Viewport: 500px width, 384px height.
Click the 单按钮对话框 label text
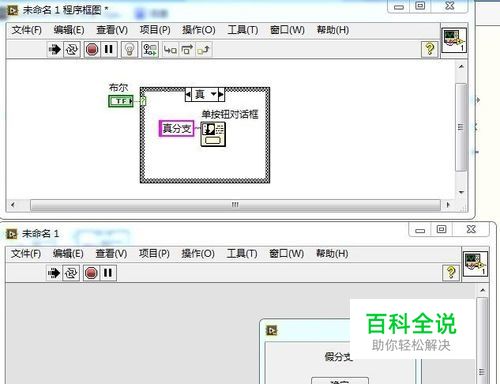pyautogui.click(x=230, y=114)
